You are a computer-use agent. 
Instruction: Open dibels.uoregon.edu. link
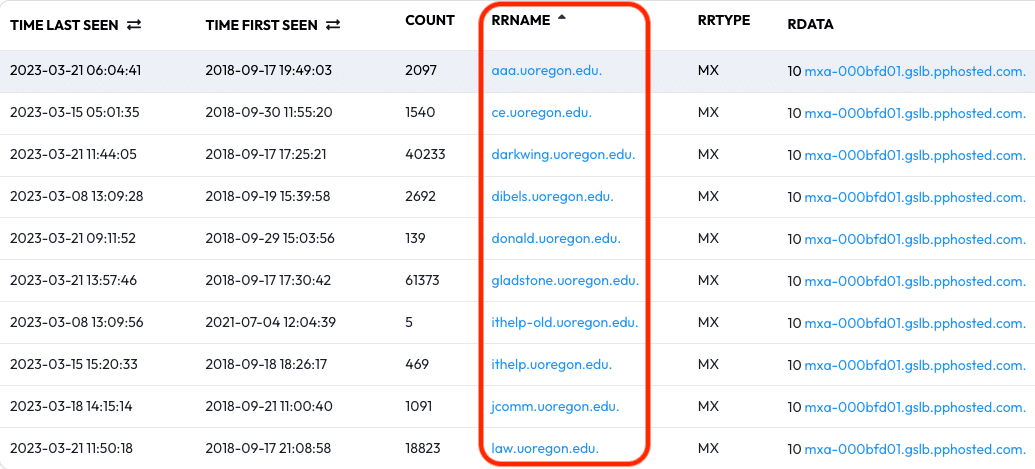point(552,196)
